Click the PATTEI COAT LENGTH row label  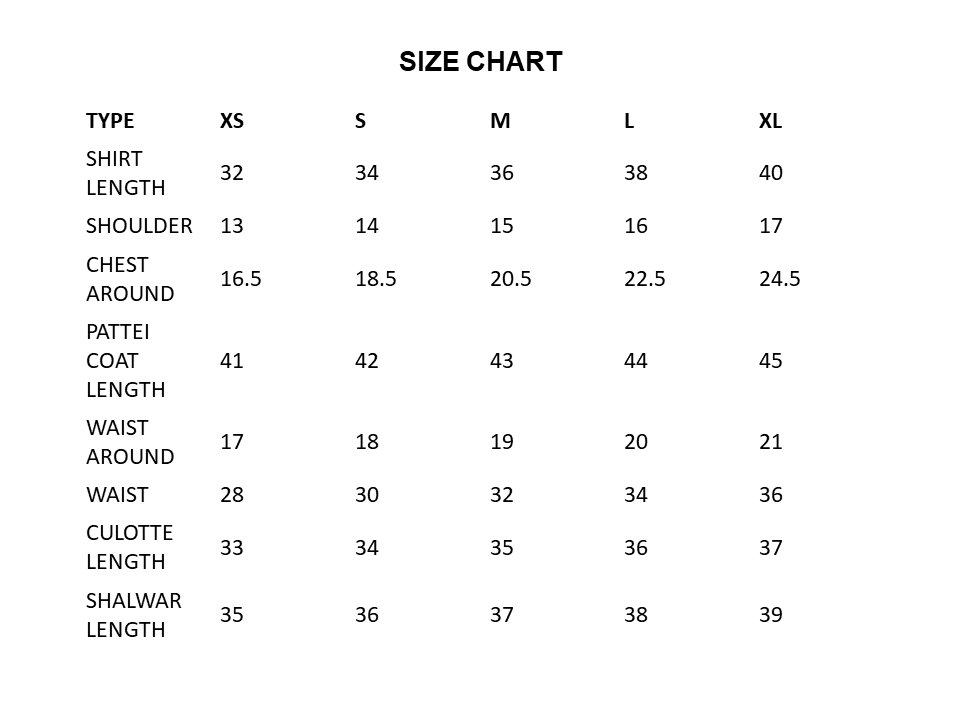pos(125,360)
